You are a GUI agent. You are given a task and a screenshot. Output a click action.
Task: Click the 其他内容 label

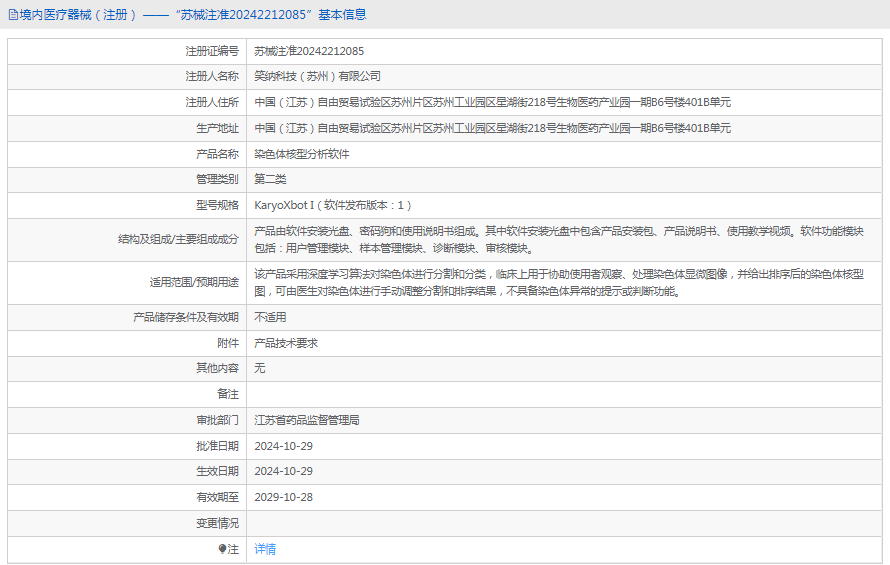pyautogui.click(x=217, y=368)
